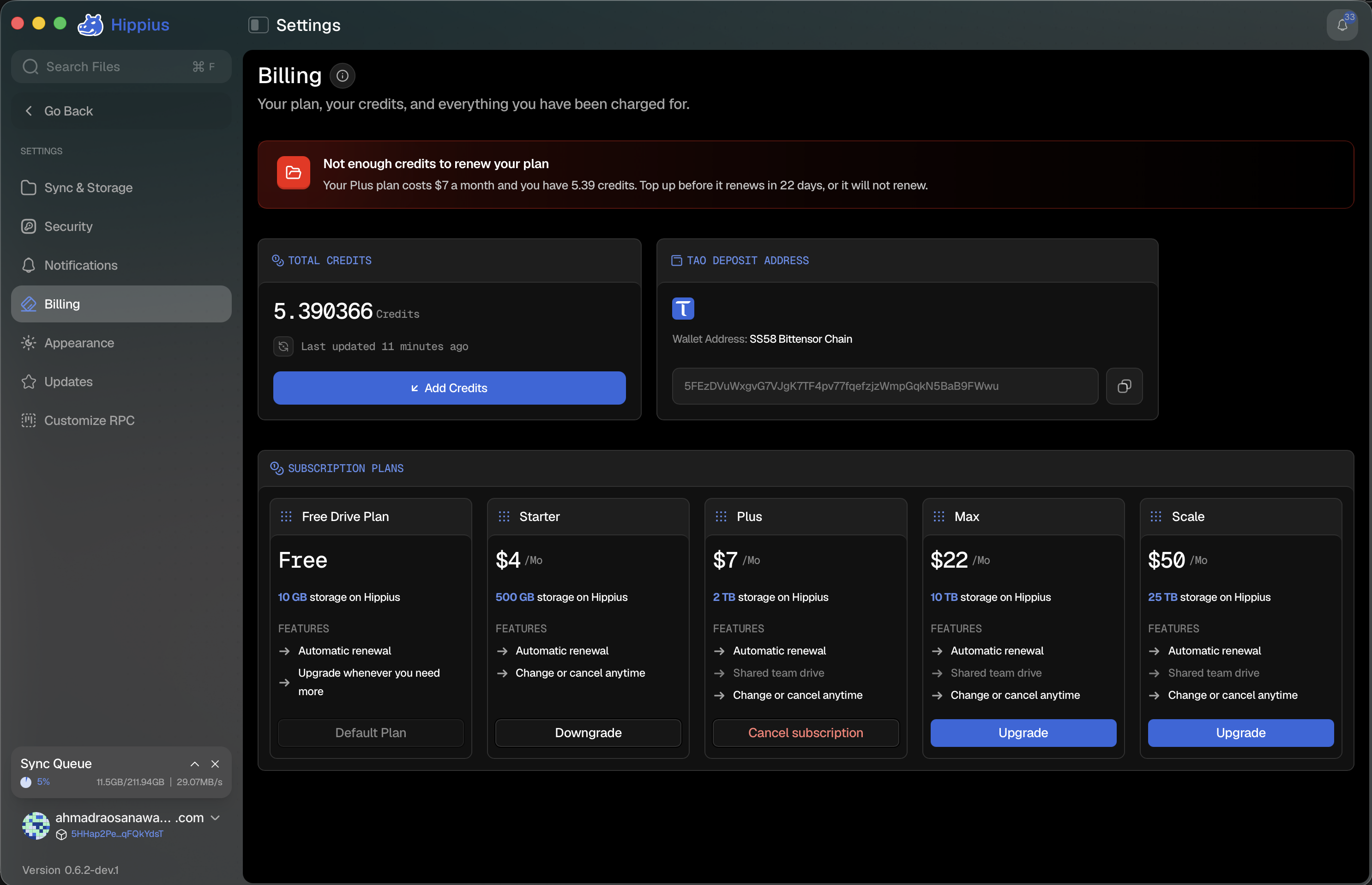Click "Last updated 11 minutes ago" text
The width and height of the screenshot is (1372, 885).
[x=384, y=346]
